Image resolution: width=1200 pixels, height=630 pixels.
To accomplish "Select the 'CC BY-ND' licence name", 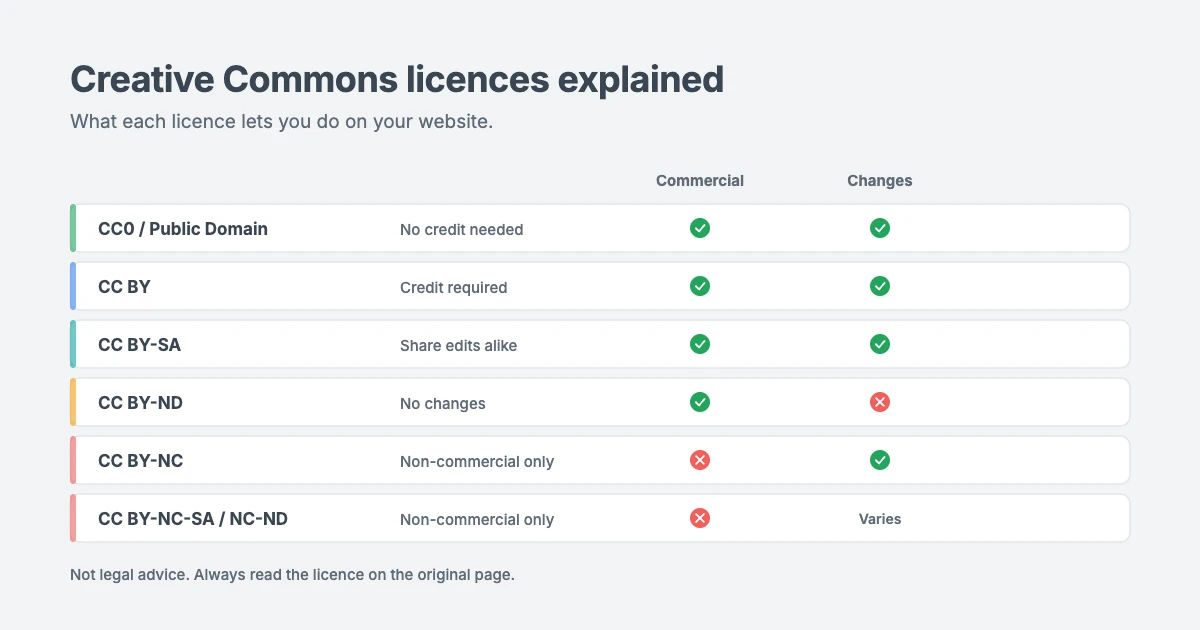I will click(140, 403).
